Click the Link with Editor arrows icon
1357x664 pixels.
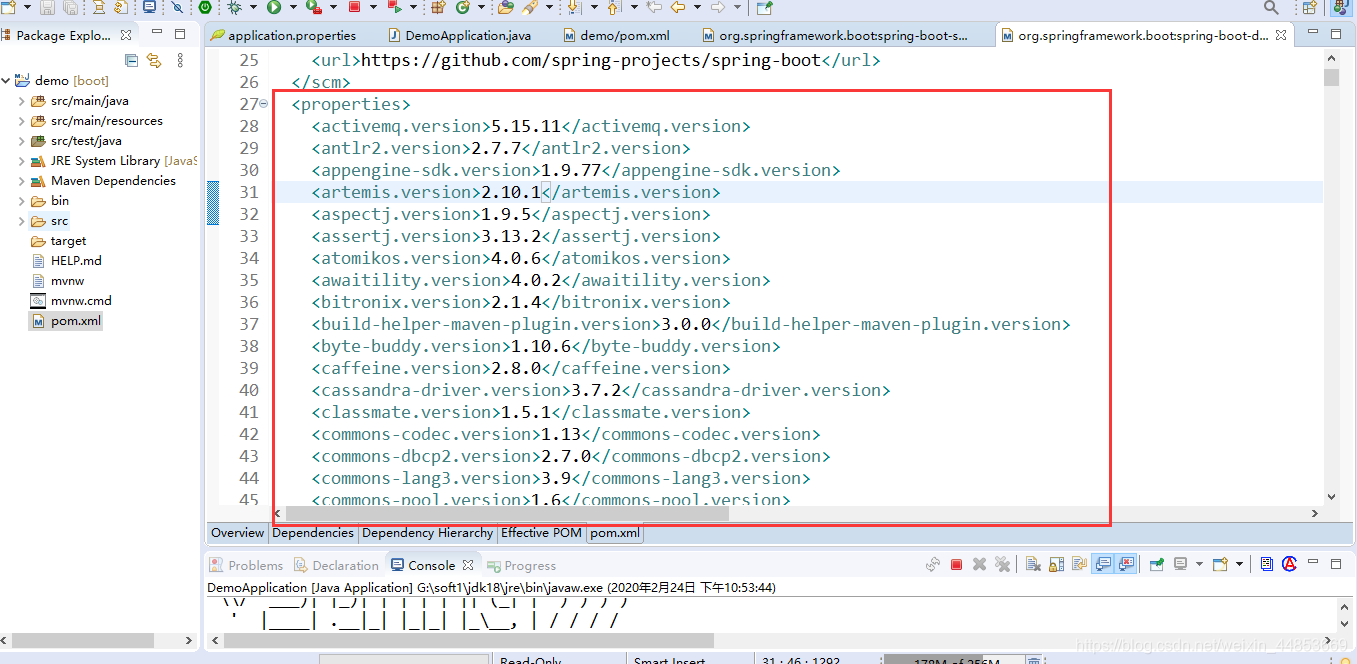tap(154, 60)
